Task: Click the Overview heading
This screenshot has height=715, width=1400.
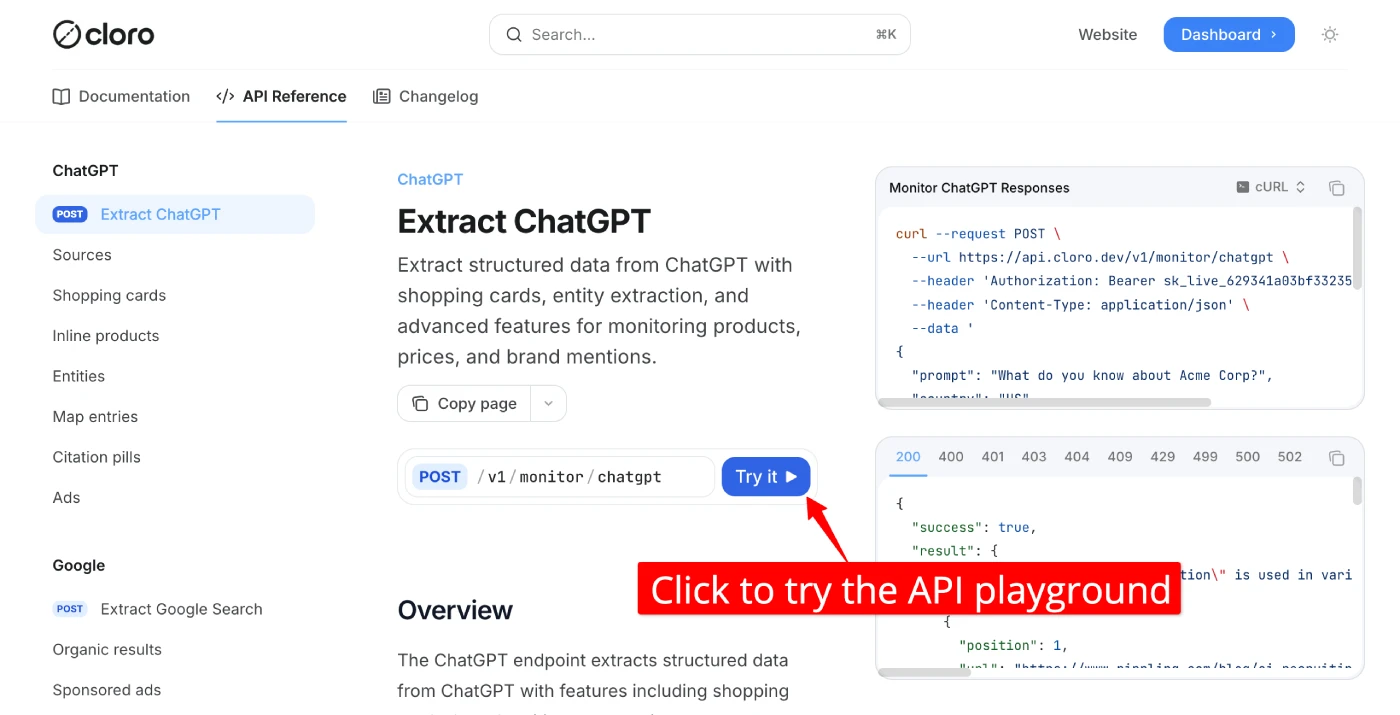Action: [x=455, y=610]
